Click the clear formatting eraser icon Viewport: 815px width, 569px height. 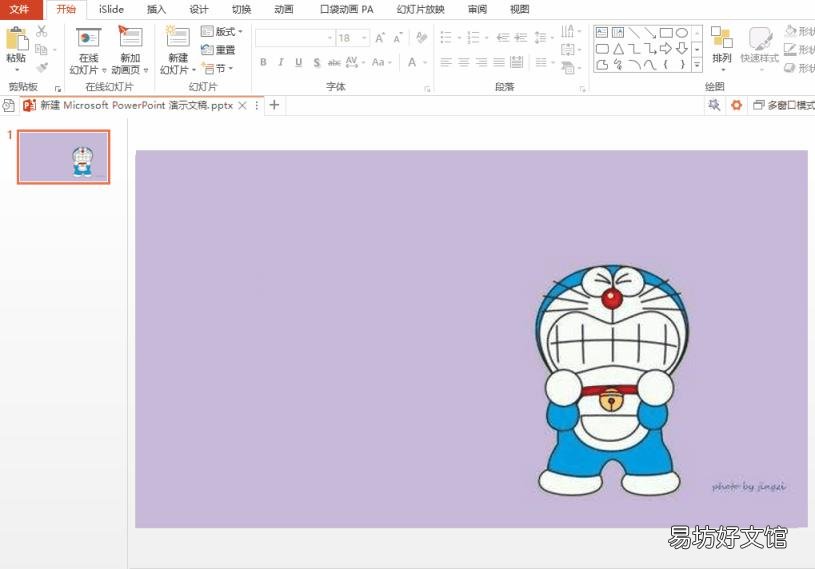(x=422, y=37)
